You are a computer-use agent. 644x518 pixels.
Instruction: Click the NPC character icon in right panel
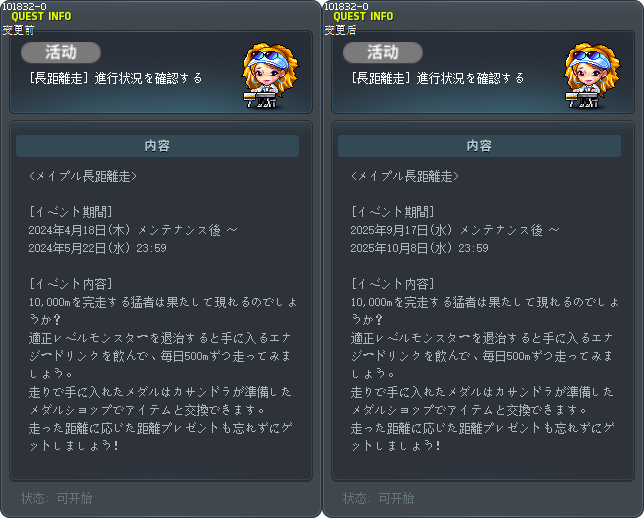[592, 76]
